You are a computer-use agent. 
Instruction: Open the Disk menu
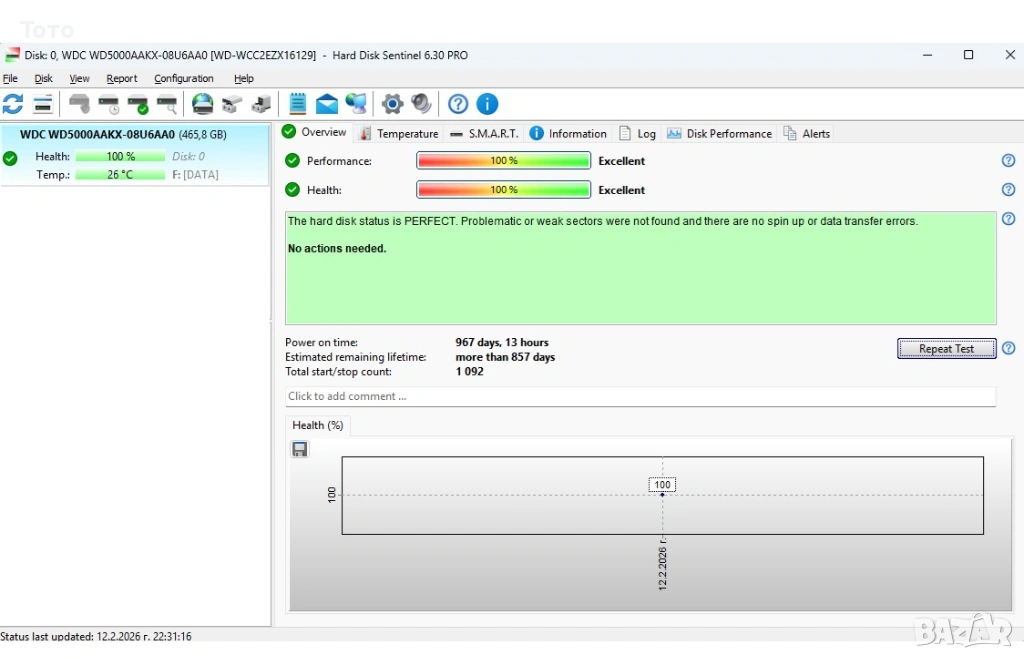click(x=44, y=79)
